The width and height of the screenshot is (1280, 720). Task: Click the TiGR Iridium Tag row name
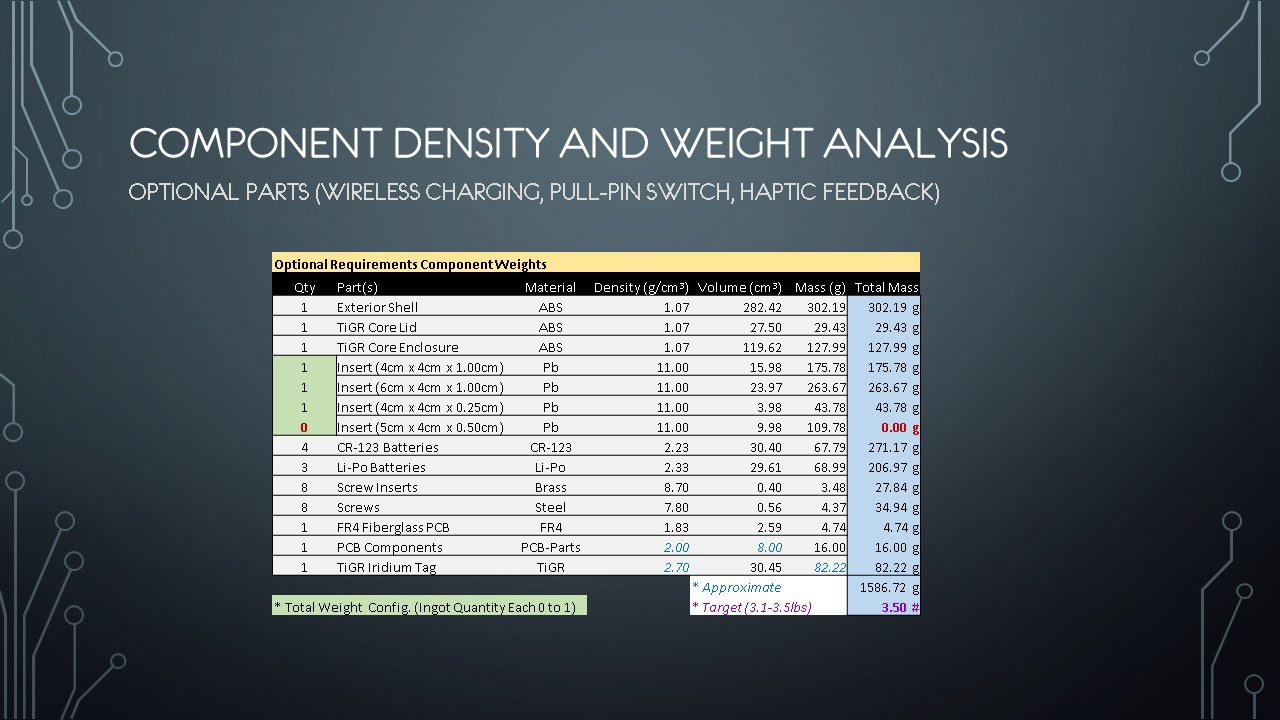click(386, 567)
